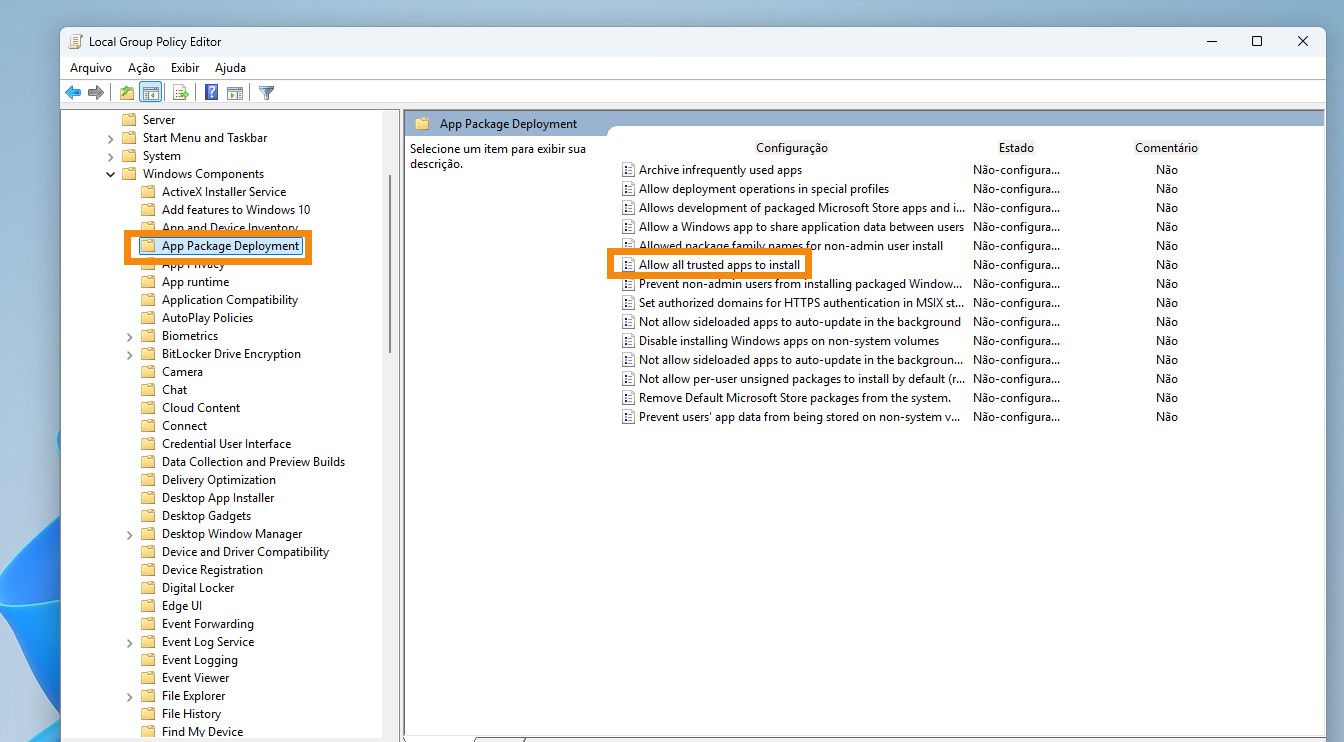This screenshot has width=1344, height=742.
Task: Select the Desktop Gadgets folder
Action: (207, 516)
